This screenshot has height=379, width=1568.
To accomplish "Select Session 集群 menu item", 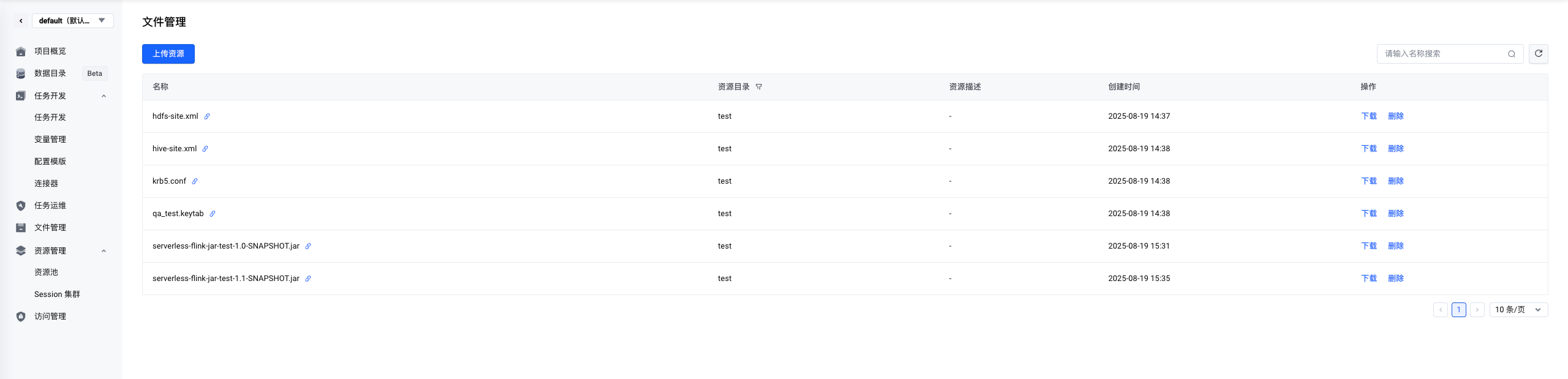I will point(57,295).
